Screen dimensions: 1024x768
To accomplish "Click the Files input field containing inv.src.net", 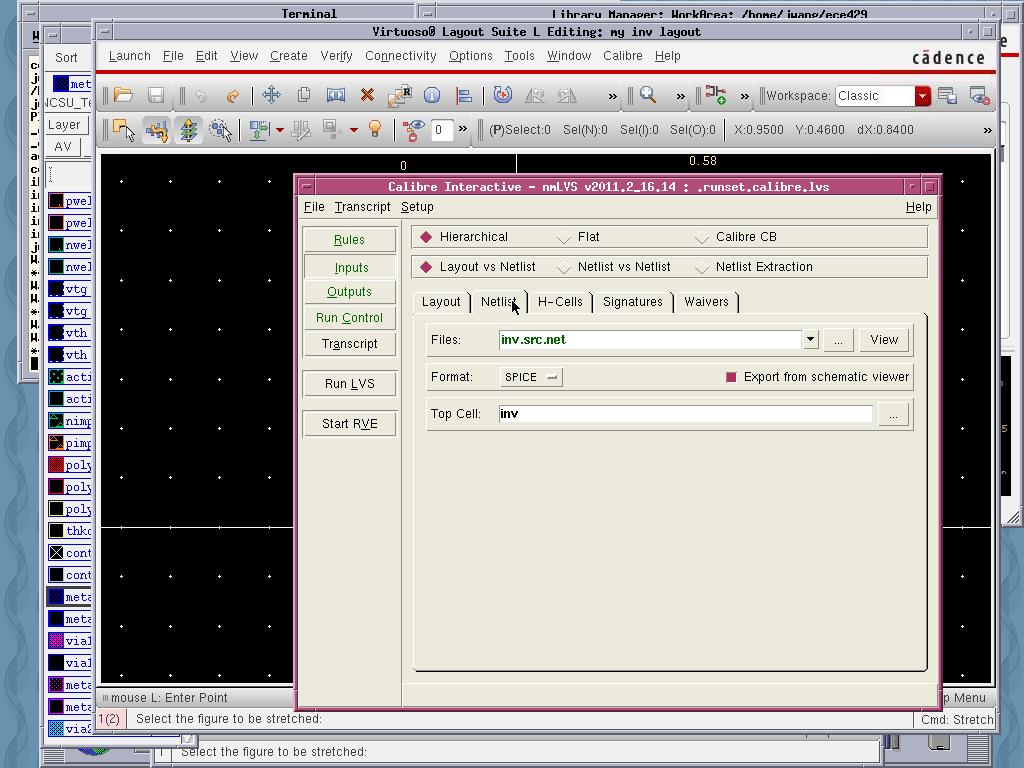I will tap(650, 340).
